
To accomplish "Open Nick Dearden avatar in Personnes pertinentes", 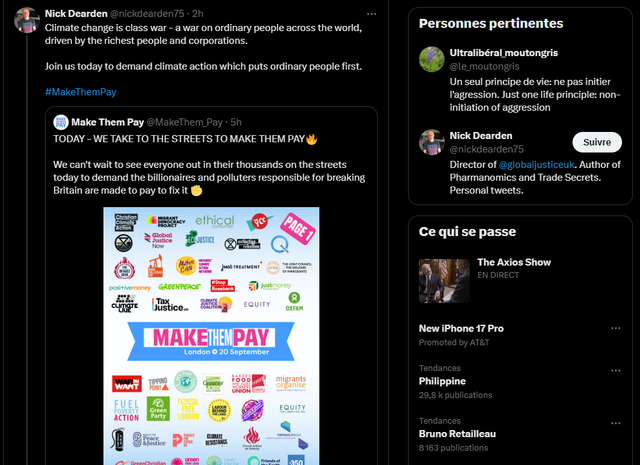I will point(431,142).
